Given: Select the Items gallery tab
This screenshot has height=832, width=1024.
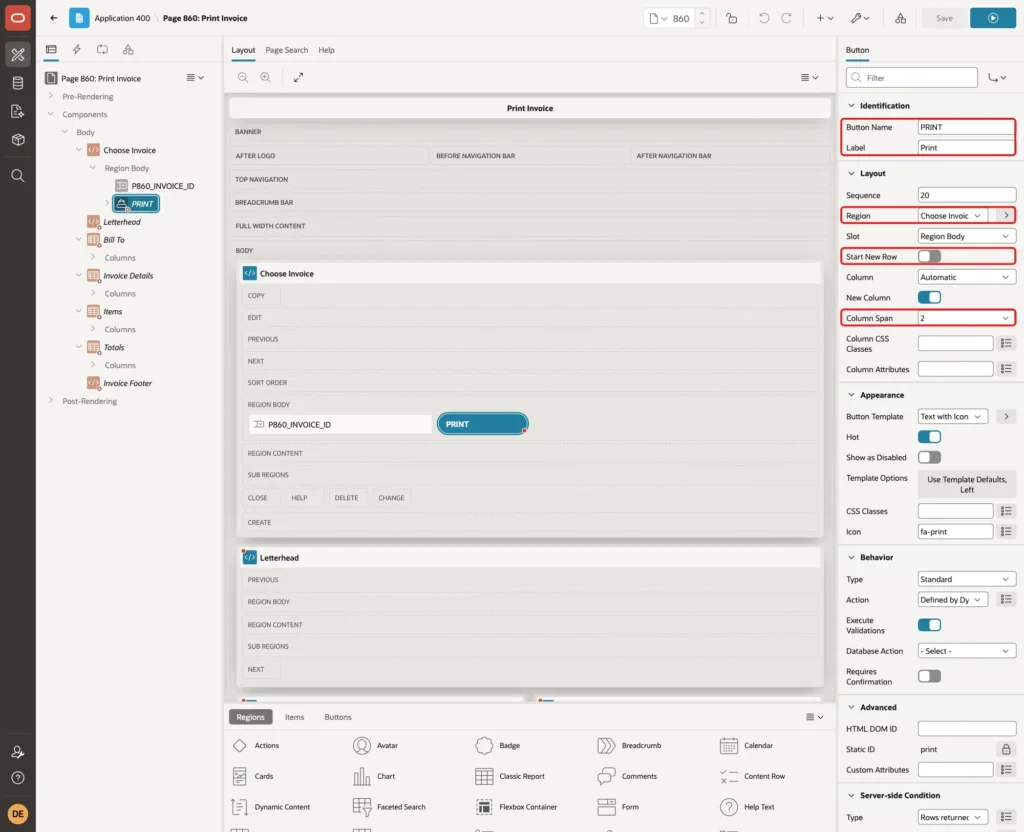Looking at the screenshot, I should pyautogui.click(x=295, y=717).
